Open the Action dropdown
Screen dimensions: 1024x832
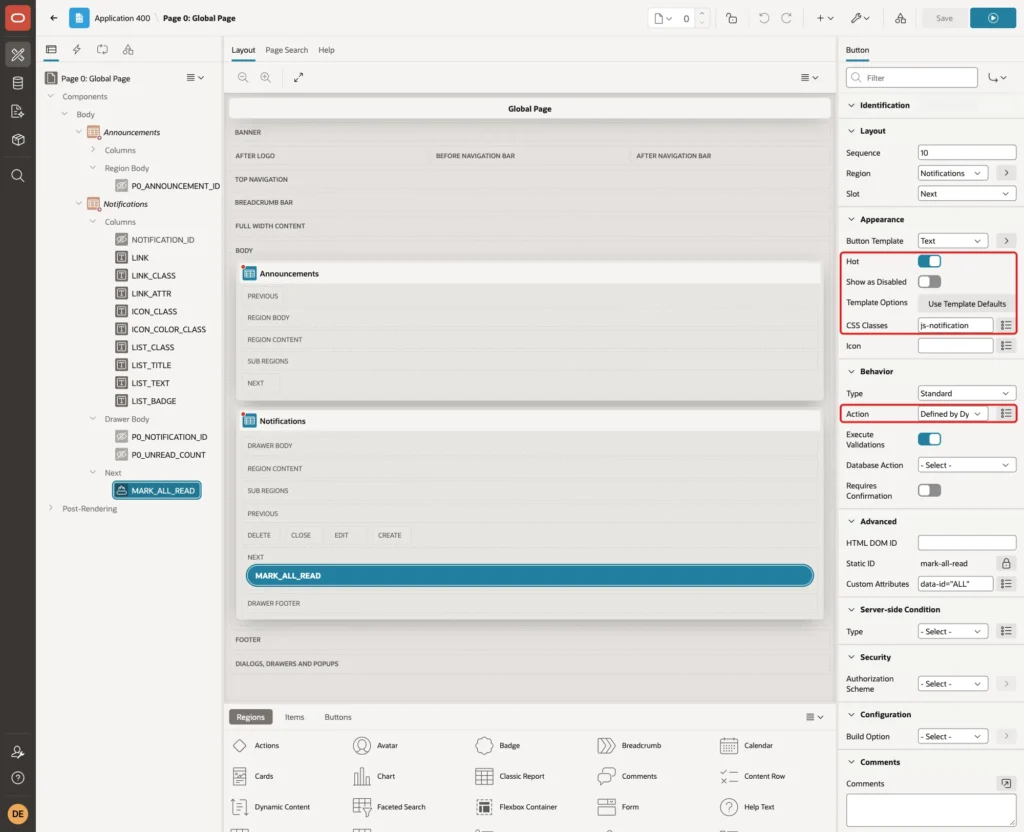coord(952,413)
